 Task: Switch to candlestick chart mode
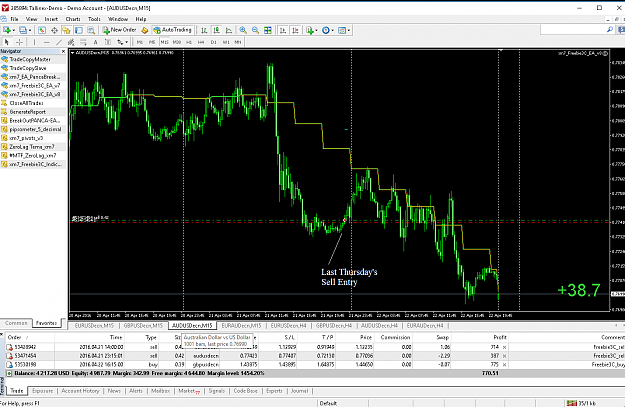point(216,30)
